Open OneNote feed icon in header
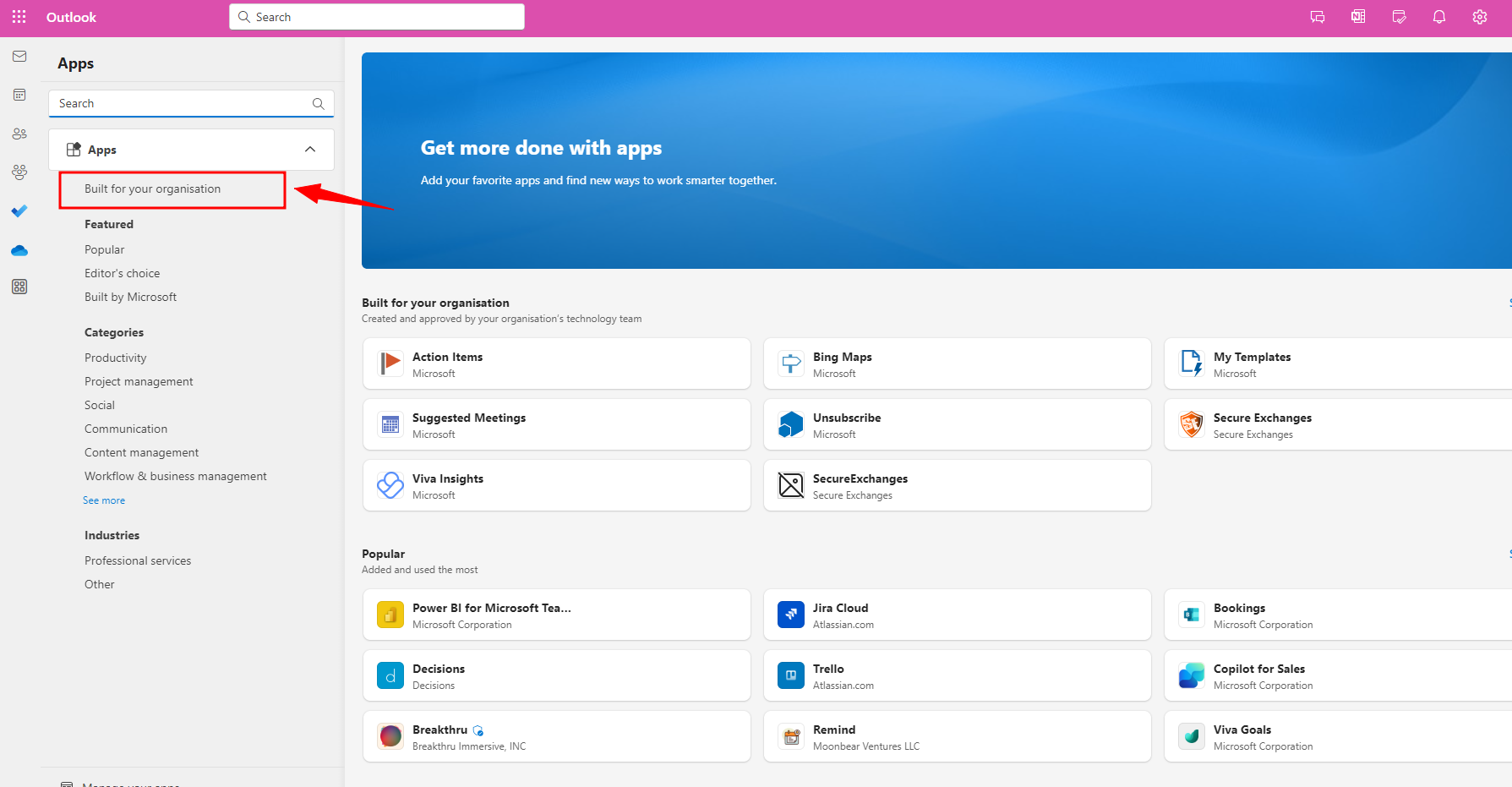Viewport: 1512px width, 787px height. [1358, 17]
